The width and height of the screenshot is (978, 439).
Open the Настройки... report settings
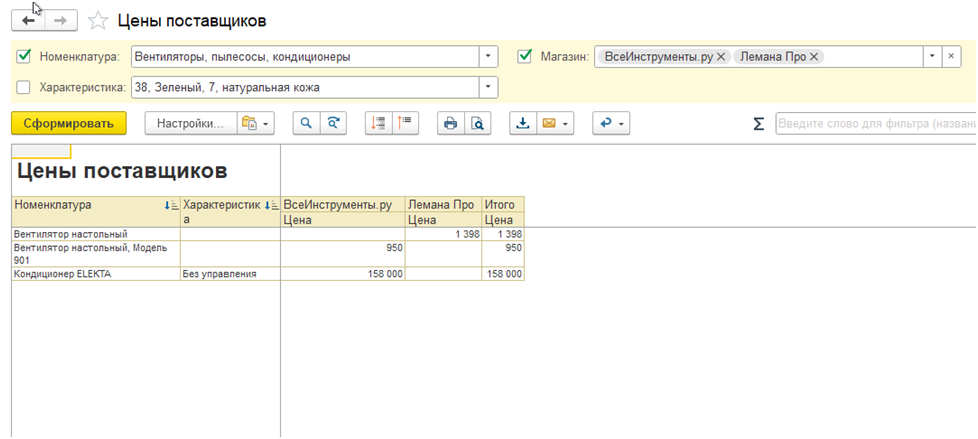click(x=190, y=123)
